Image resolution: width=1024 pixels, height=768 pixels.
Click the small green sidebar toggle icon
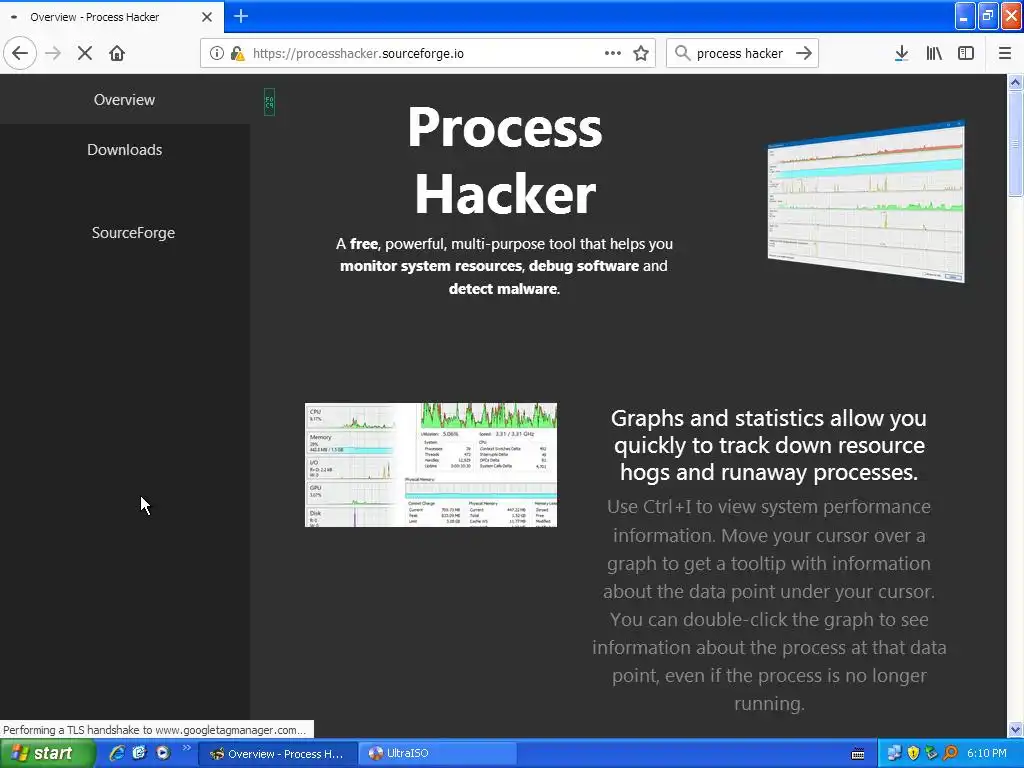[x=269, y=103]
